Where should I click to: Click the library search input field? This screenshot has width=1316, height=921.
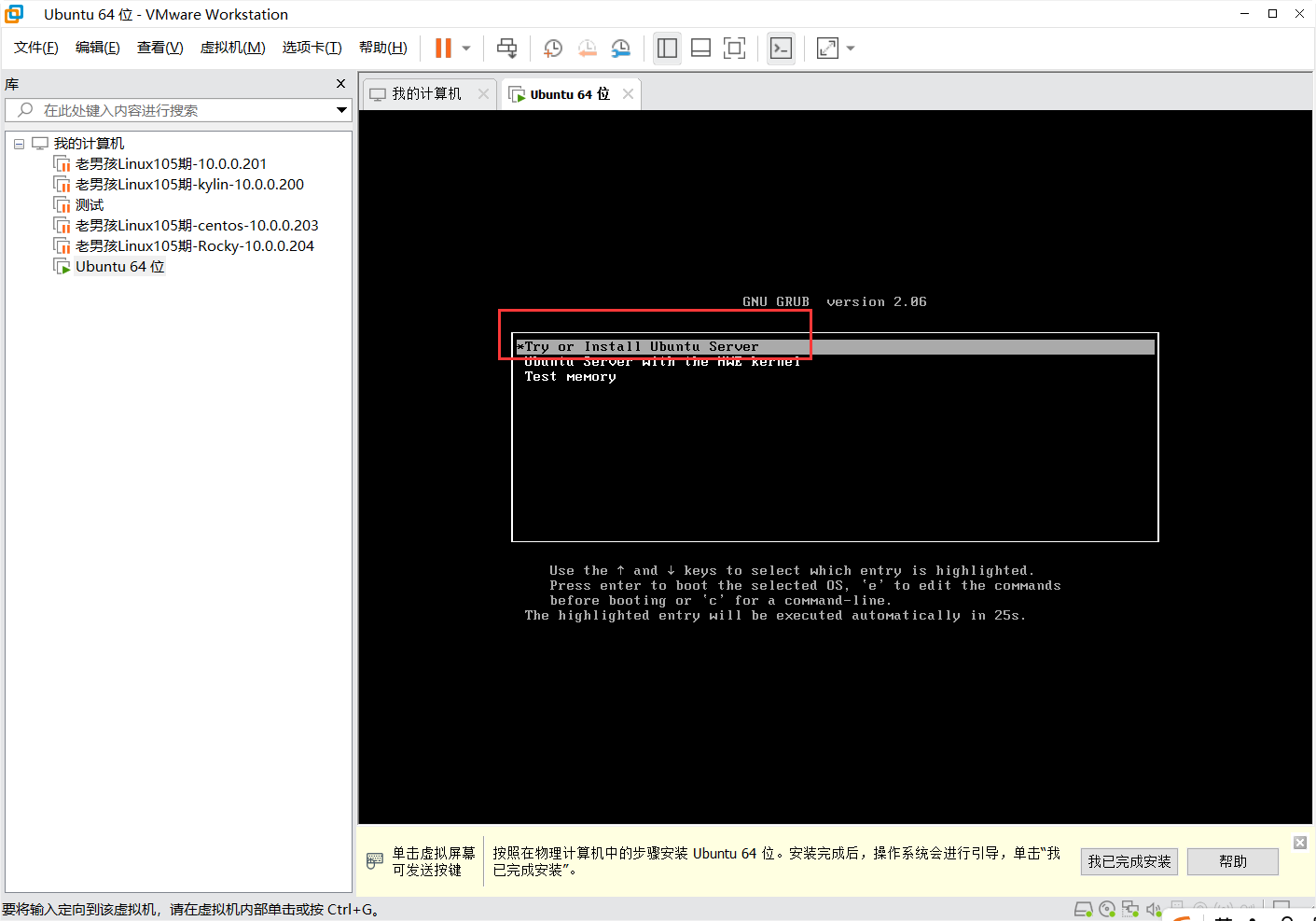(177, 110)
